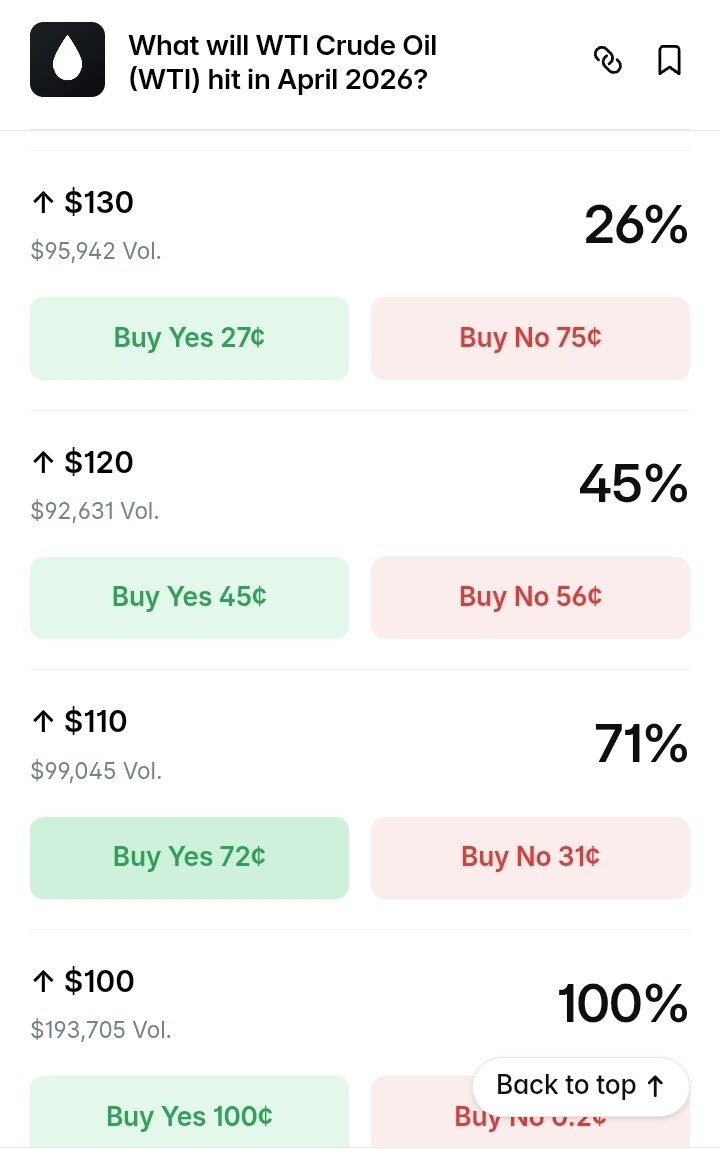Tap the WTI oil drop market icon

(67, 60)
